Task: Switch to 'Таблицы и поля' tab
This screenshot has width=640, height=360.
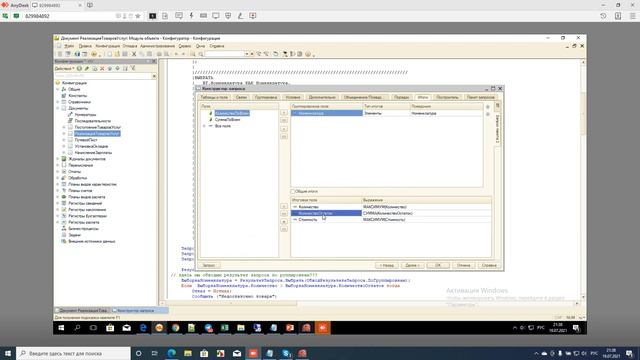Action: coord(214,97)
